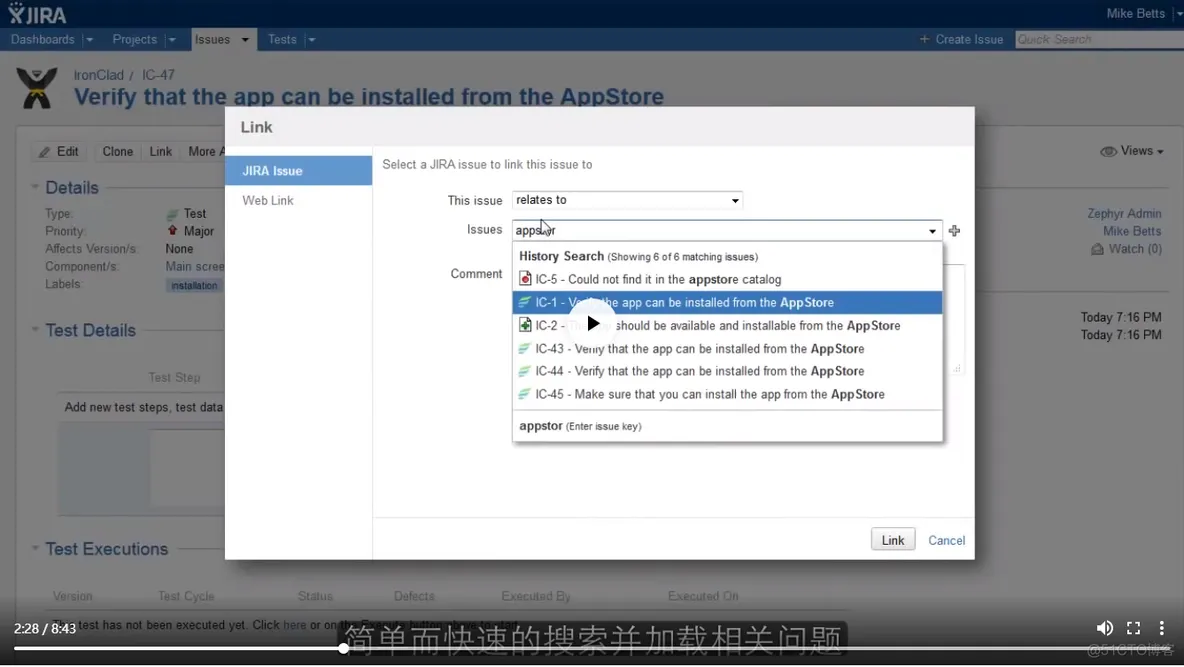
Task: Open Tests menu arrow
Action: click(312, 39)
